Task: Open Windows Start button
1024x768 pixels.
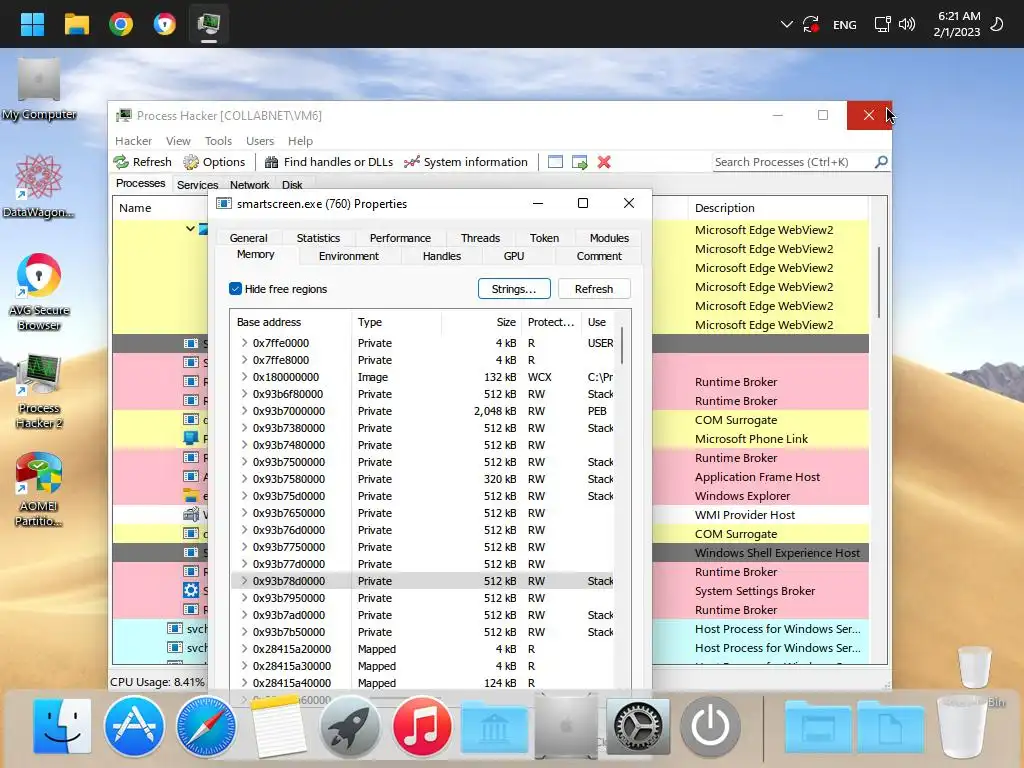Action: (x=32, y=24)
